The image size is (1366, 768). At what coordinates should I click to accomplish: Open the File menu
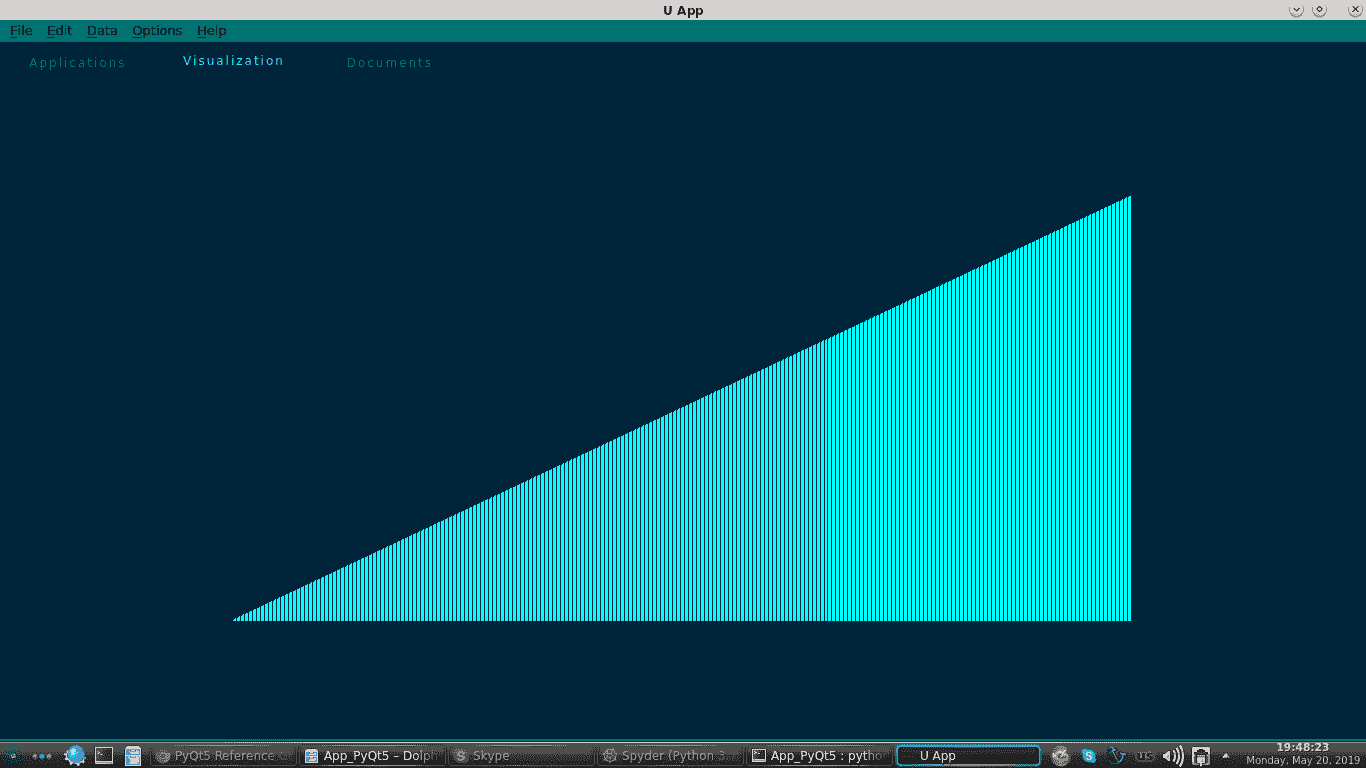21,31
